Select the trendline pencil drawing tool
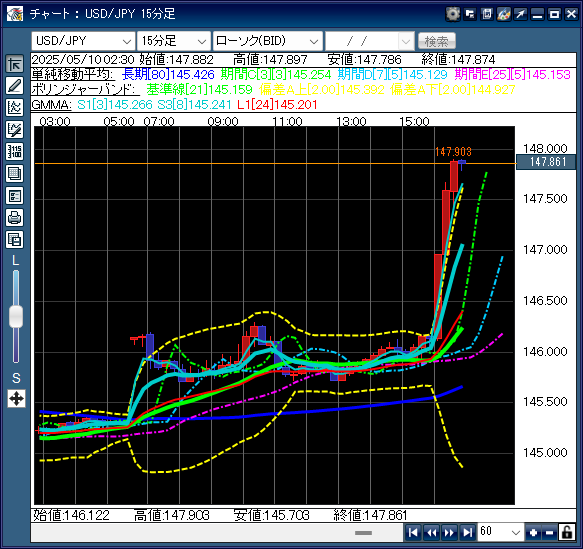 coord(15,85)
